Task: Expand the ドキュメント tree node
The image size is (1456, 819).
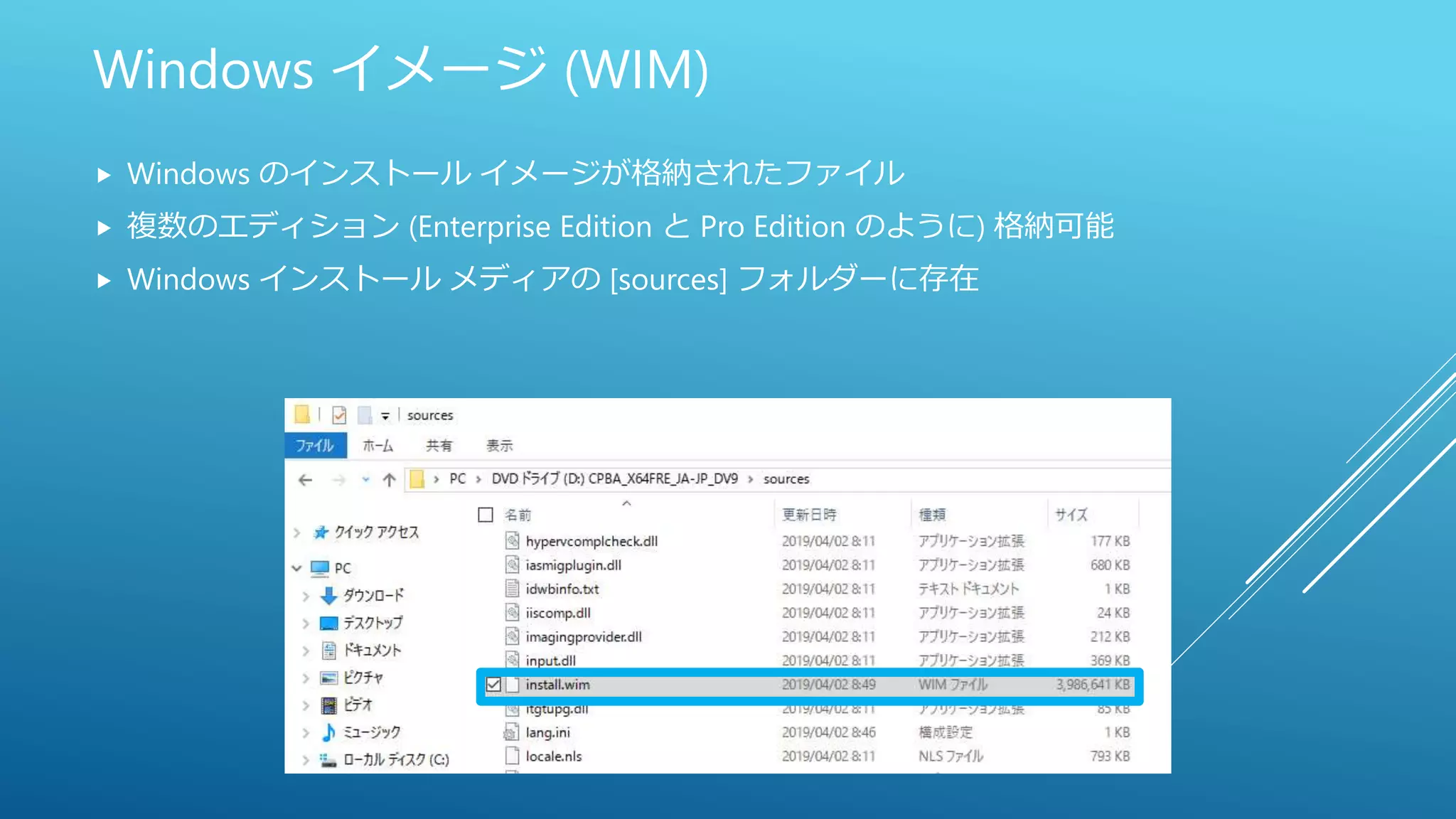Action: 306,651
